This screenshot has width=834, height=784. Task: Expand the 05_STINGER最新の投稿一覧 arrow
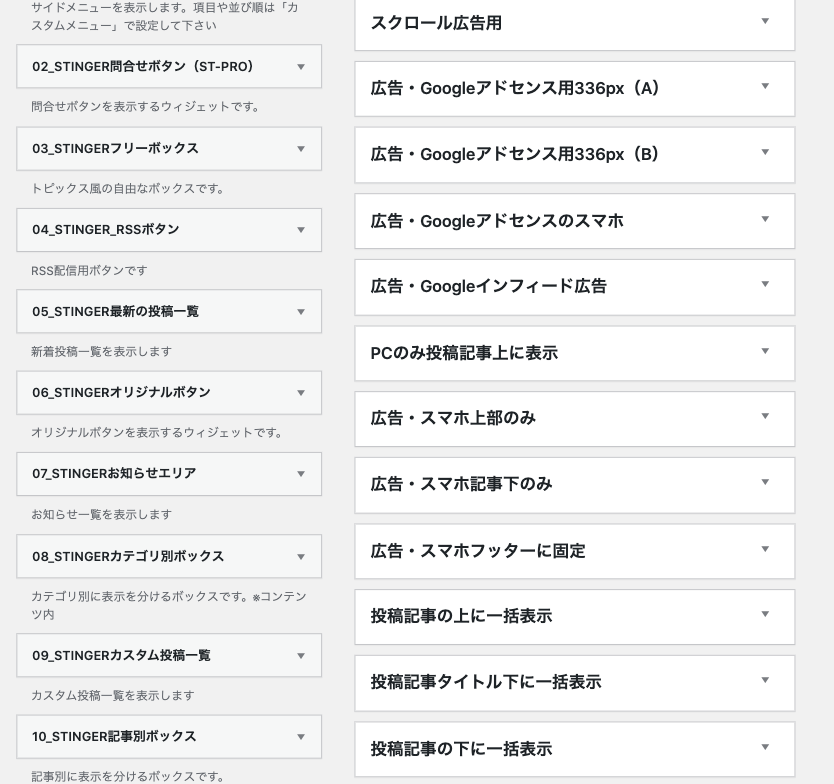point(301,312)
